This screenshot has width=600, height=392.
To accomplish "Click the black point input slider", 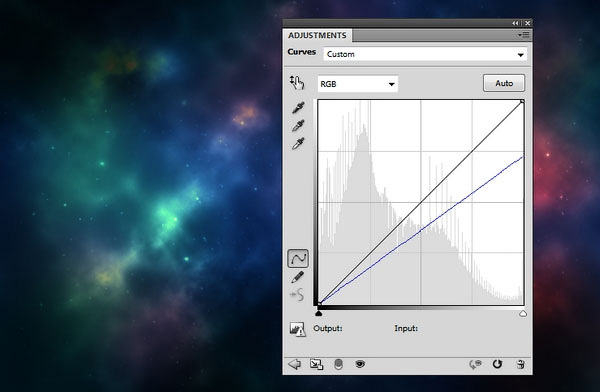I will pos(318,314).
